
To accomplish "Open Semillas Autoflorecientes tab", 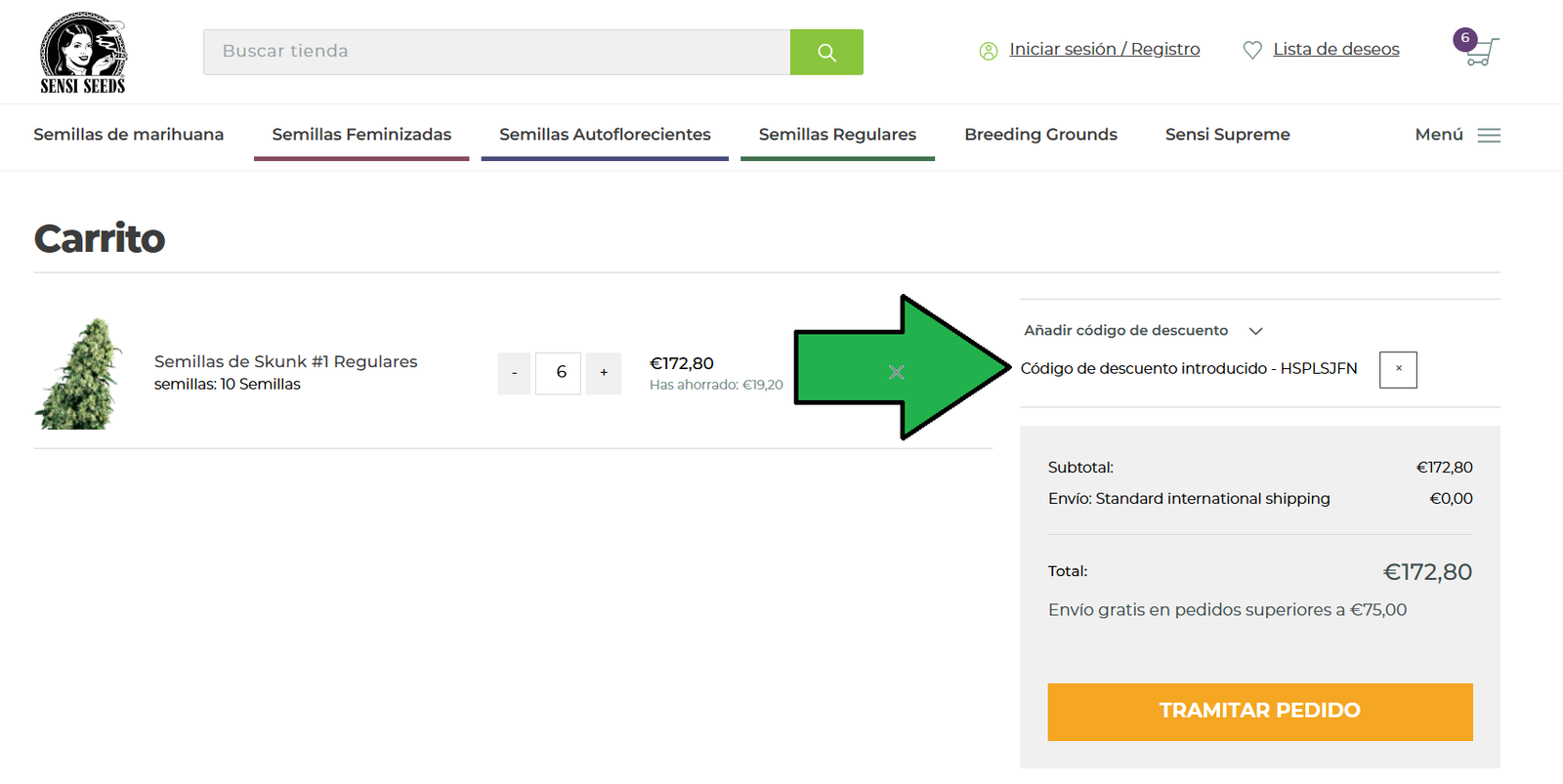I will tap(605, 135).
